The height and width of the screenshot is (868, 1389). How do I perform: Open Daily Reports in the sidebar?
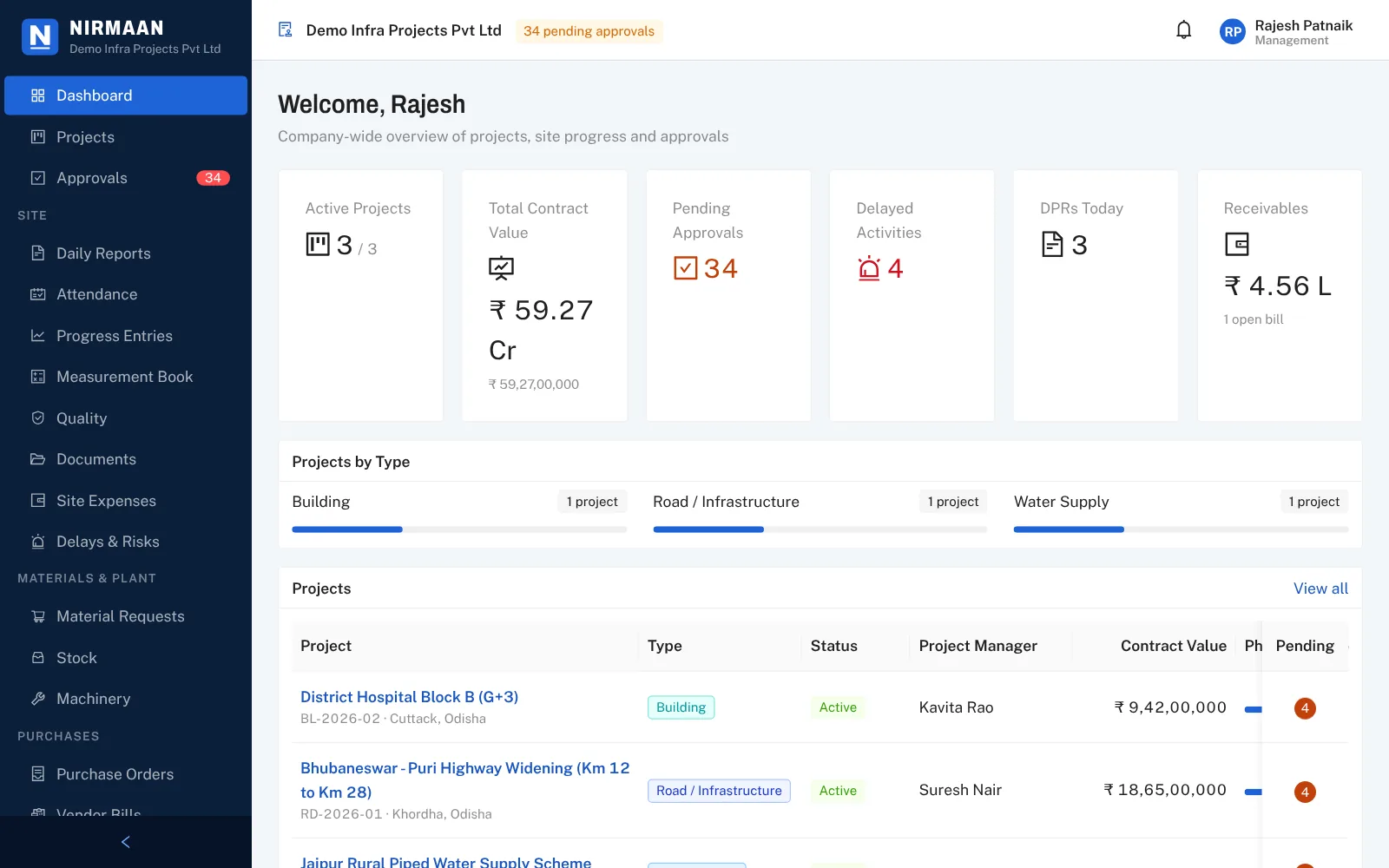point(126,253)
